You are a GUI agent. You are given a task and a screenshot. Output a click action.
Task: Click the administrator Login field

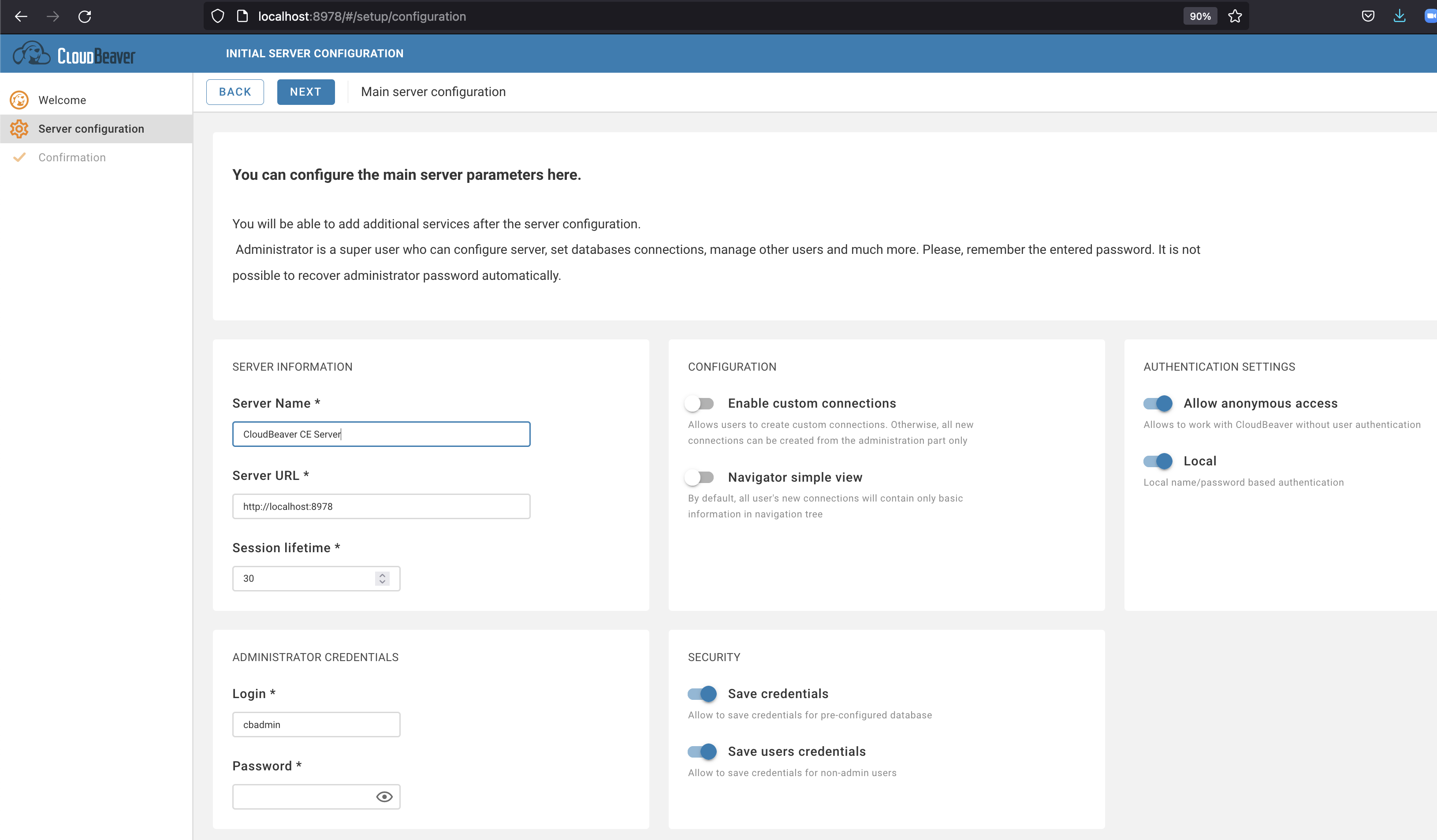pyautogui.click(x=316, y=724)
